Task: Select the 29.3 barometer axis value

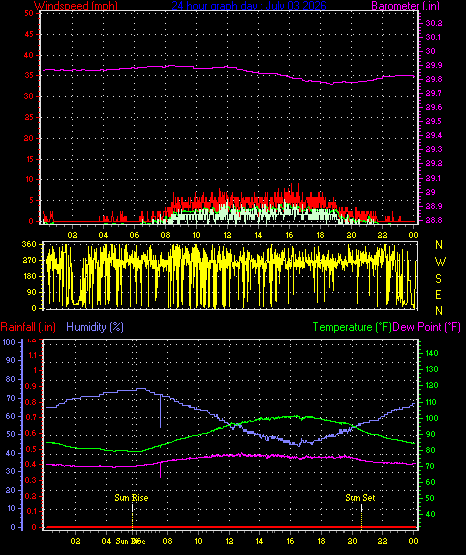Action: click(x=434, y=149)
